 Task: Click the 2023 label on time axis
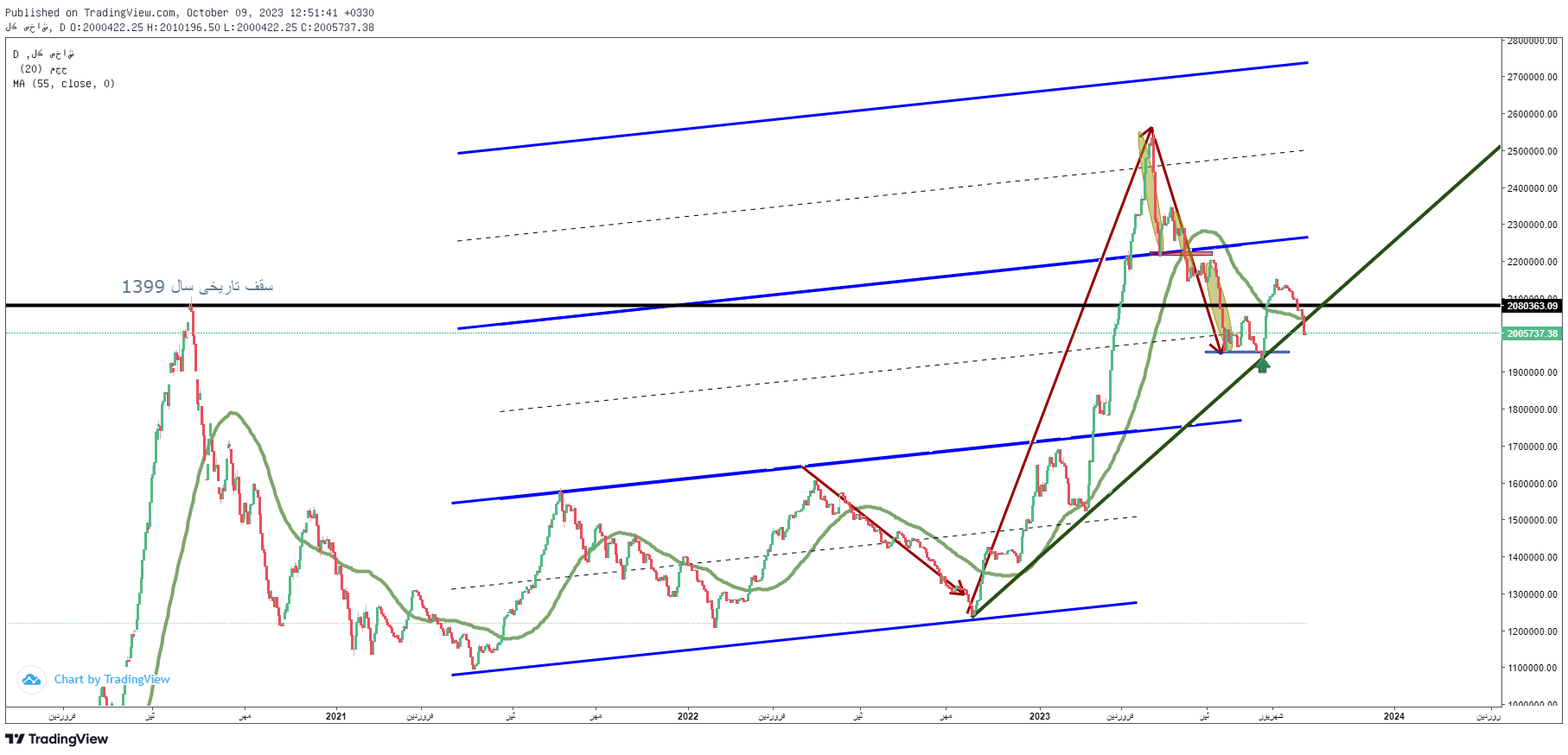pos(1039,716)
